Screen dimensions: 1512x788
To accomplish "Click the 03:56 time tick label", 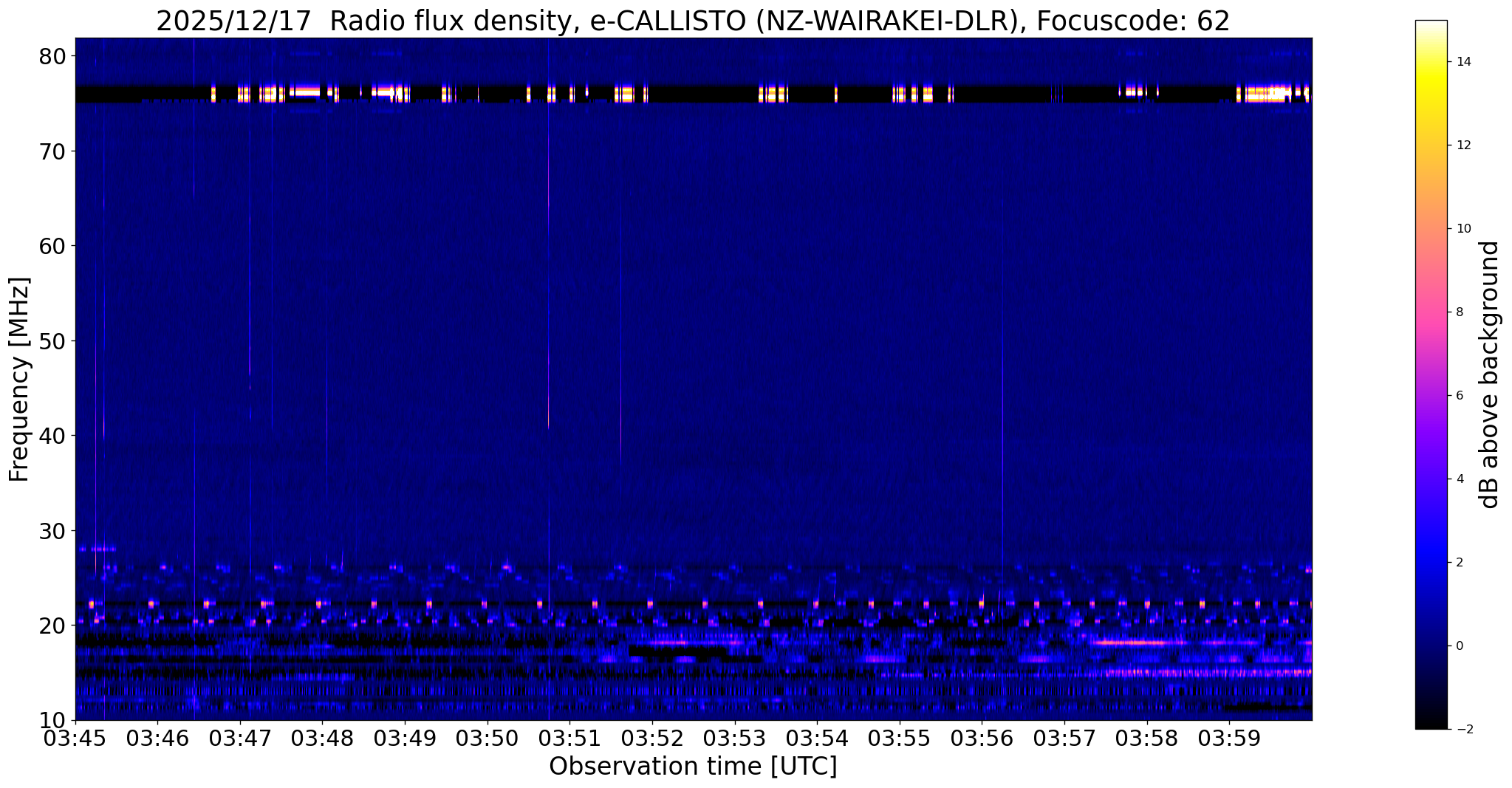I will 982,738.
